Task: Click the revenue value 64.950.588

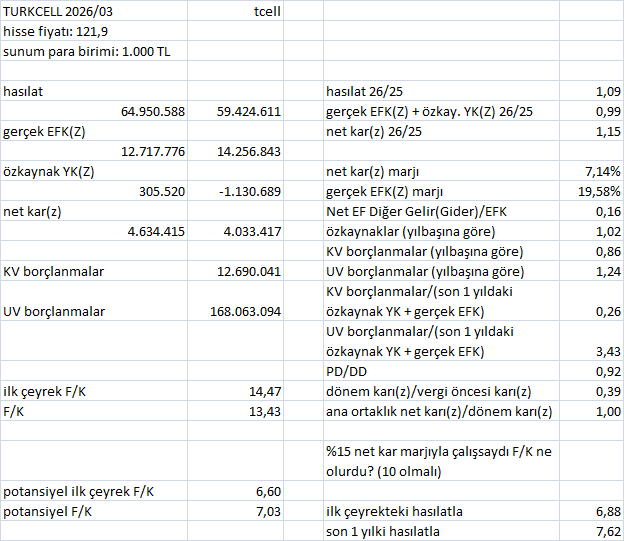Action: [94, 111]
